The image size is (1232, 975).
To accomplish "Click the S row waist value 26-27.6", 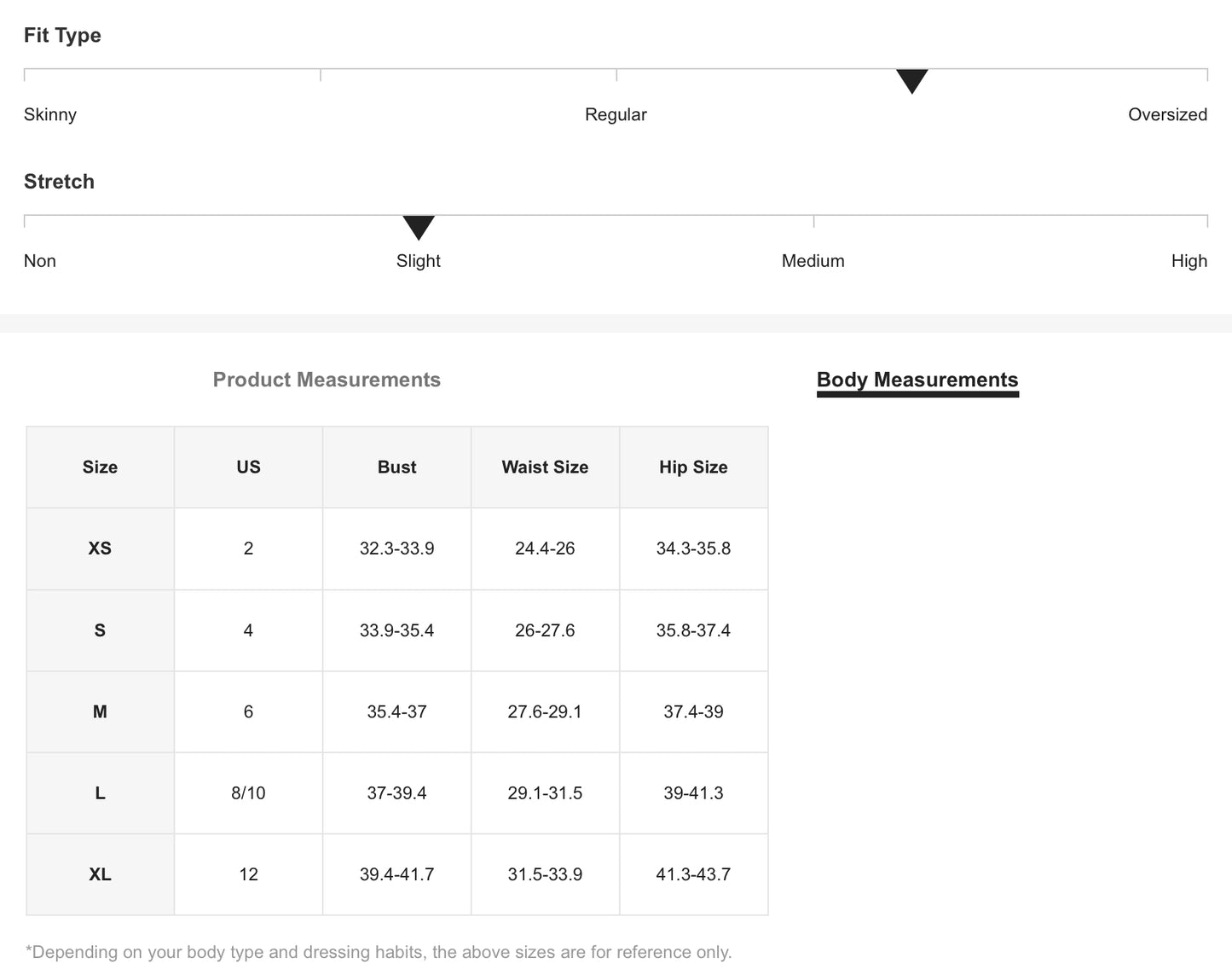I will [545, 630].
